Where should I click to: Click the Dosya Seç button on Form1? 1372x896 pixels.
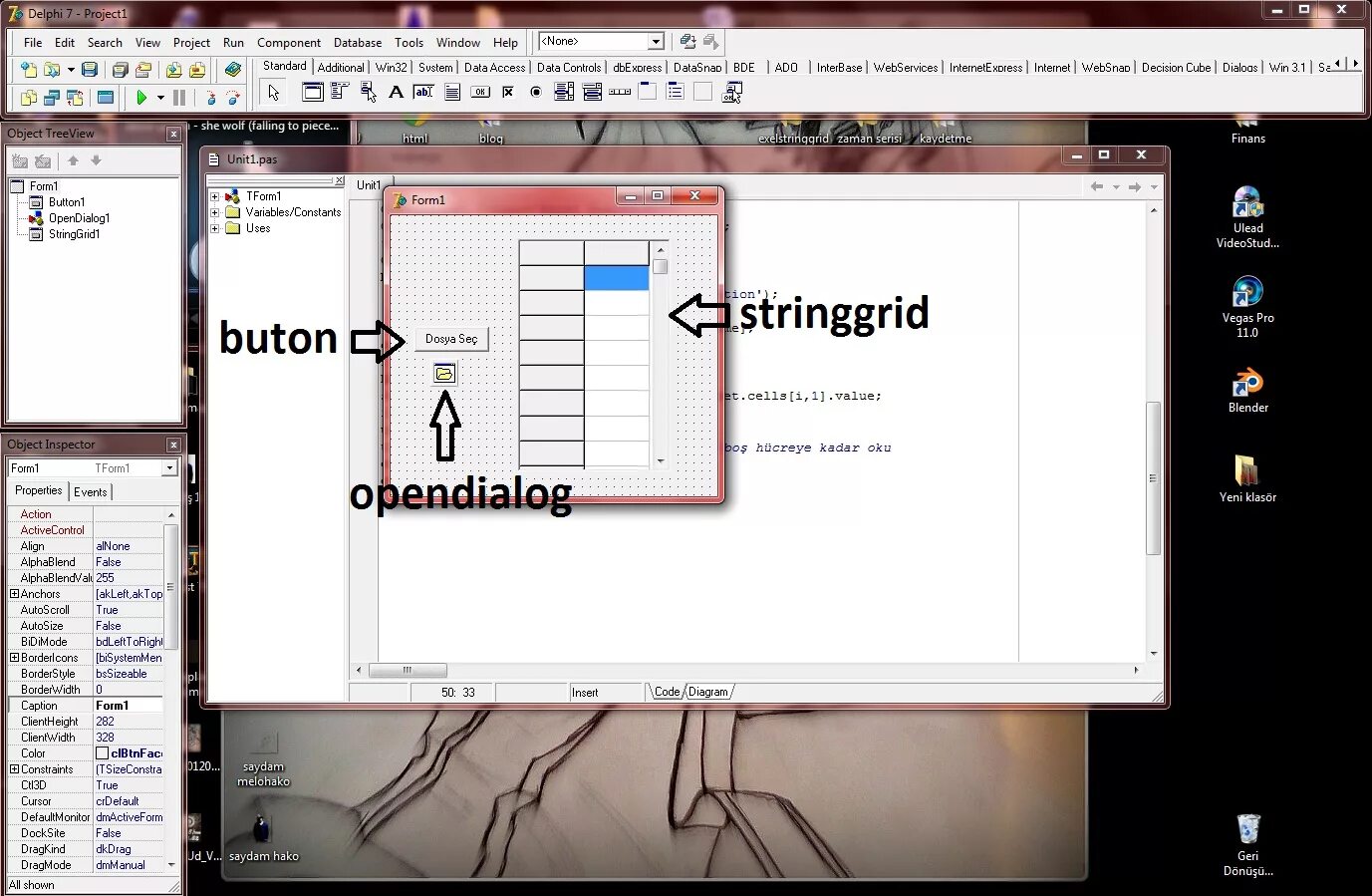point(451,339)
